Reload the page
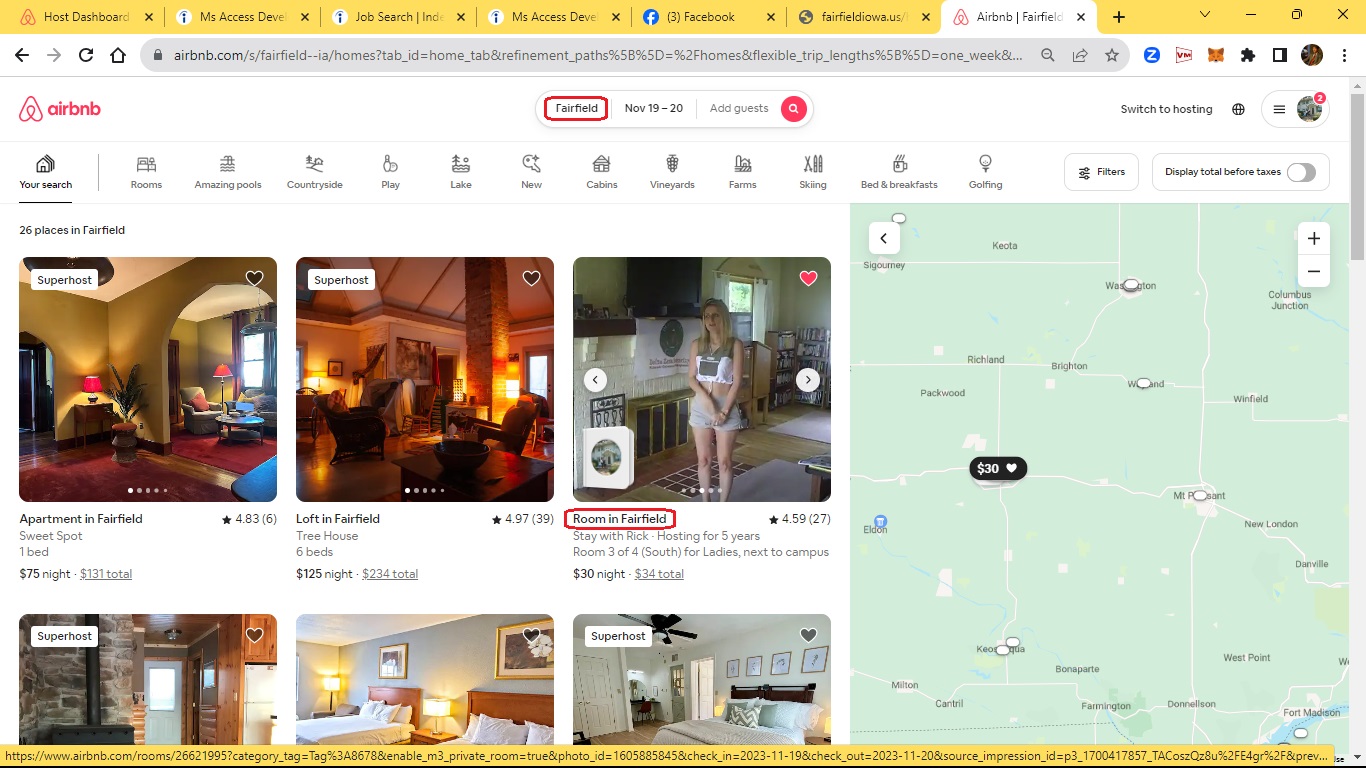Viewport: 1366px width, 768px height. click(86, 56)
